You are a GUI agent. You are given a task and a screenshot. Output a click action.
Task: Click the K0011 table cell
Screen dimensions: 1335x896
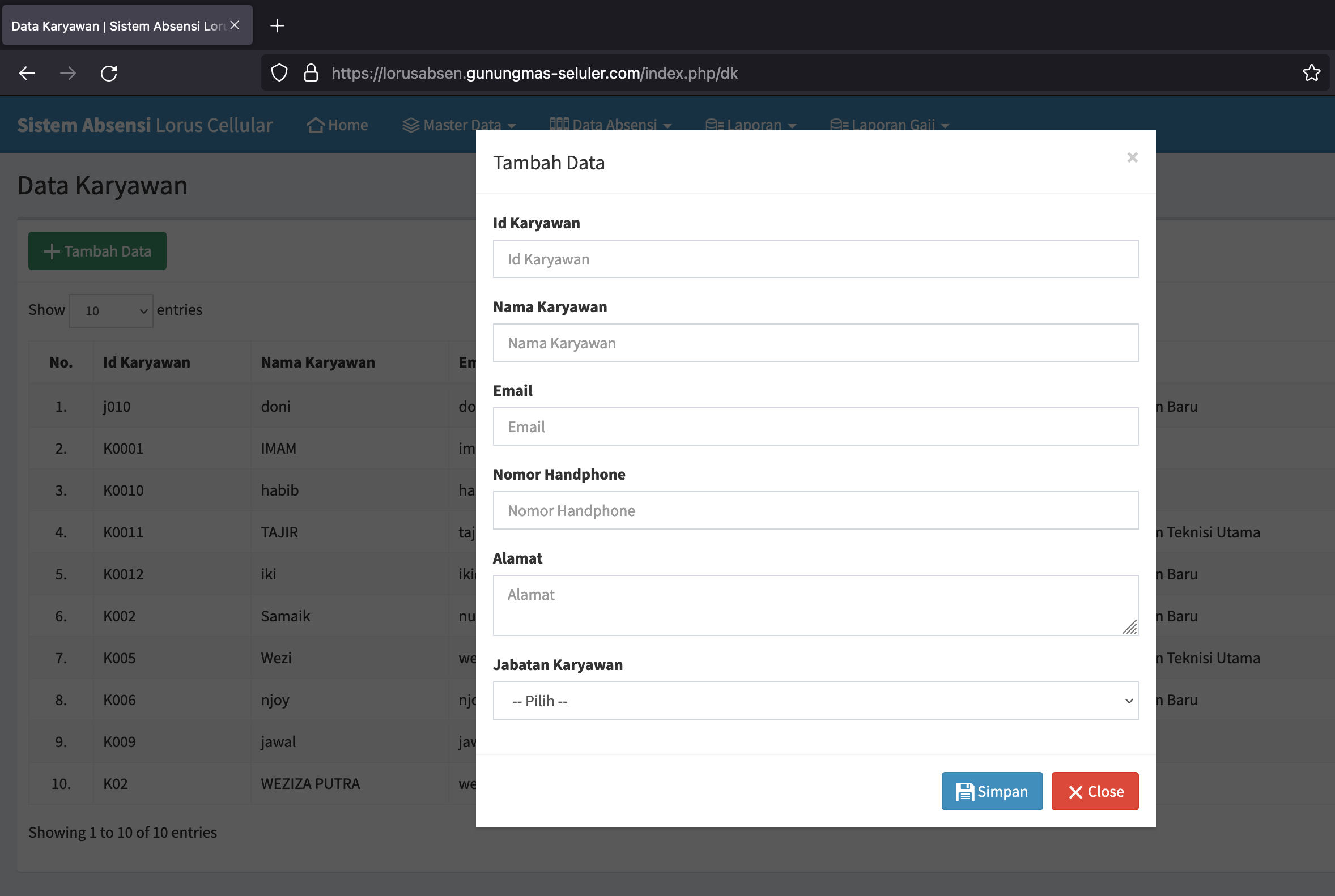coord(172,532)
